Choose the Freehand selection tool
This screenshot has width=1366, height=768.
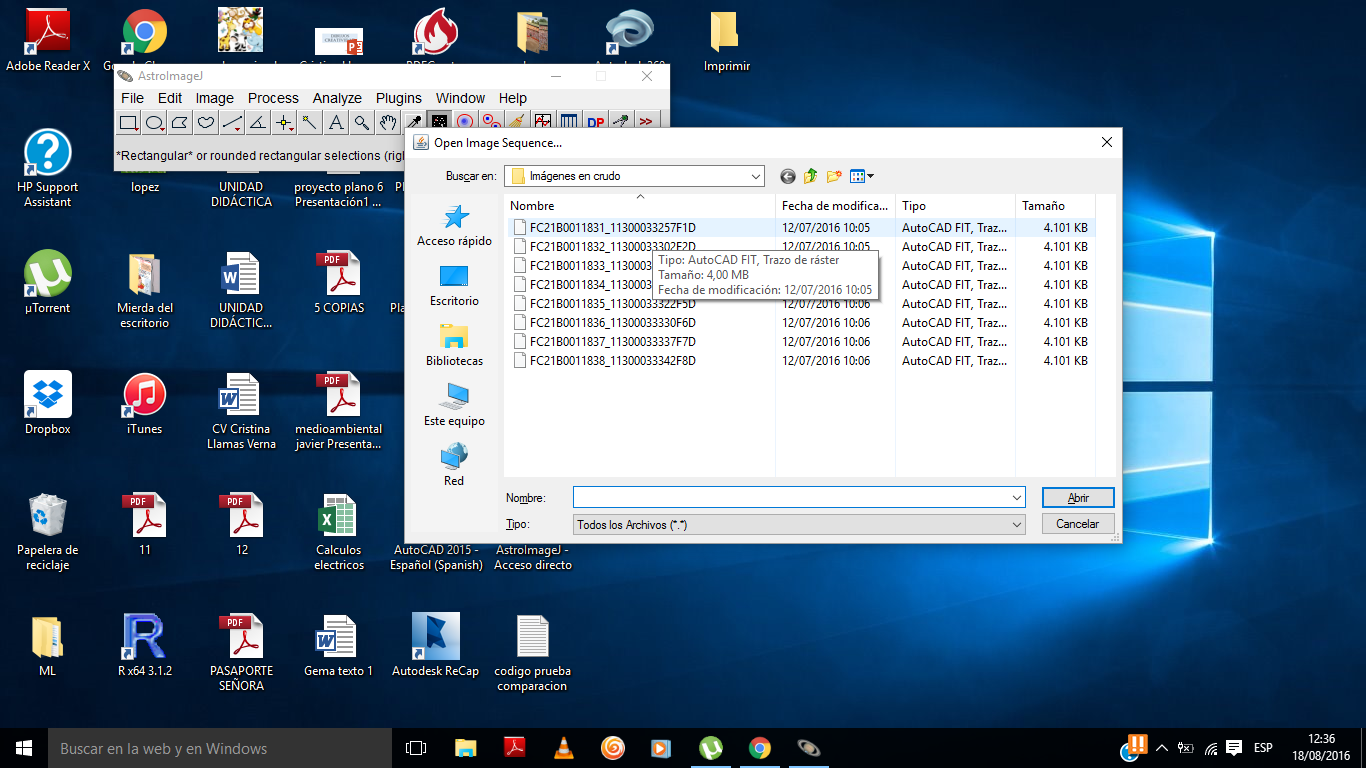point(206,123)
